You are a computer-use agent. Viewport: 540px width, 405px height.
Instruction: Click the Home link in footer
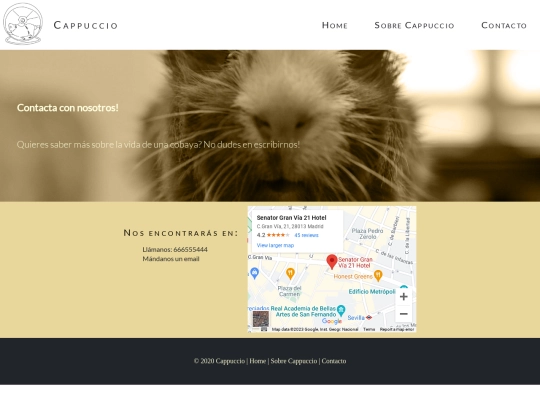click(258, 361)
